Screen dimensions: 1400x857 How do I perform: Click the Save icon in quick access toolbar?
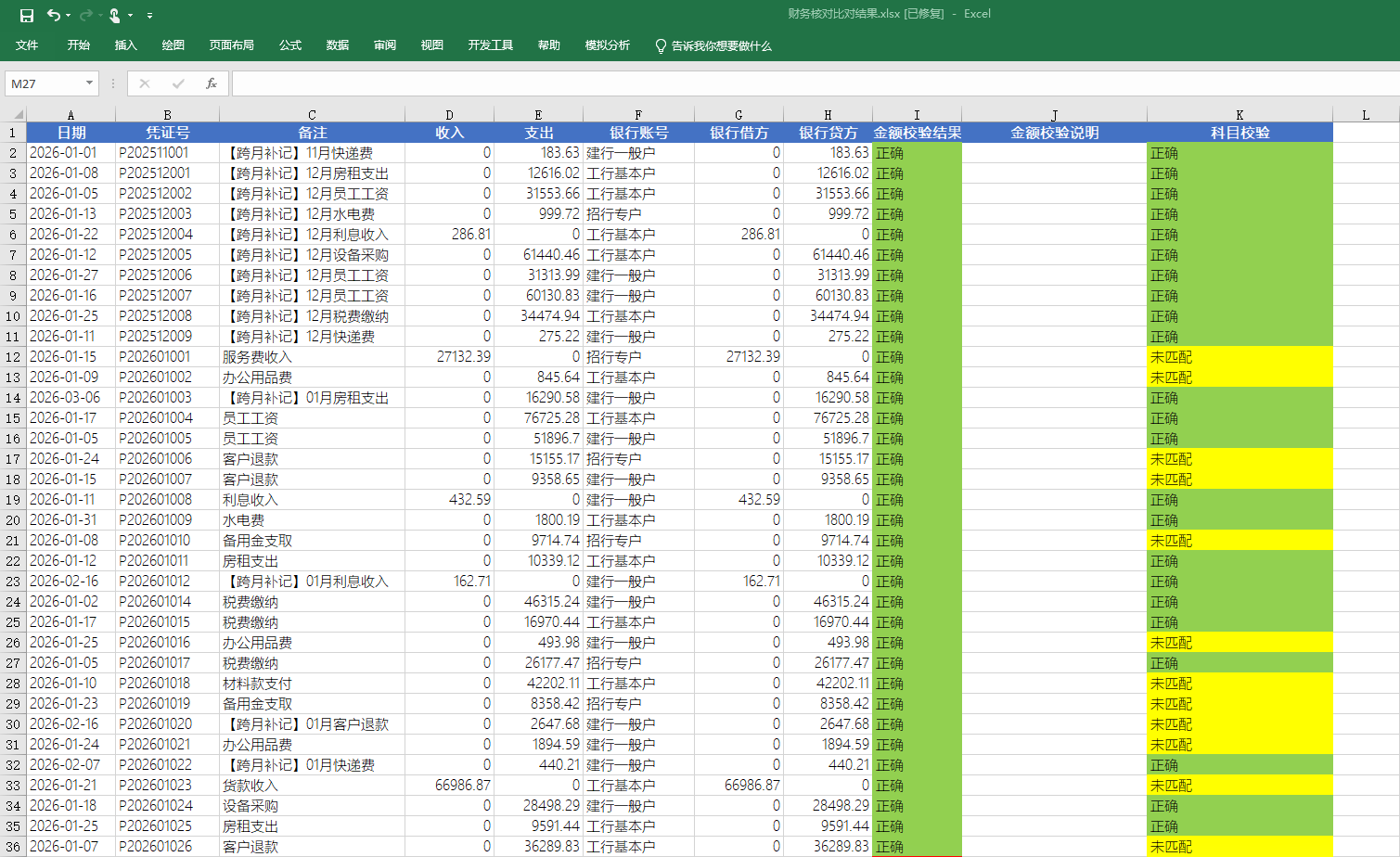[27, 15]
